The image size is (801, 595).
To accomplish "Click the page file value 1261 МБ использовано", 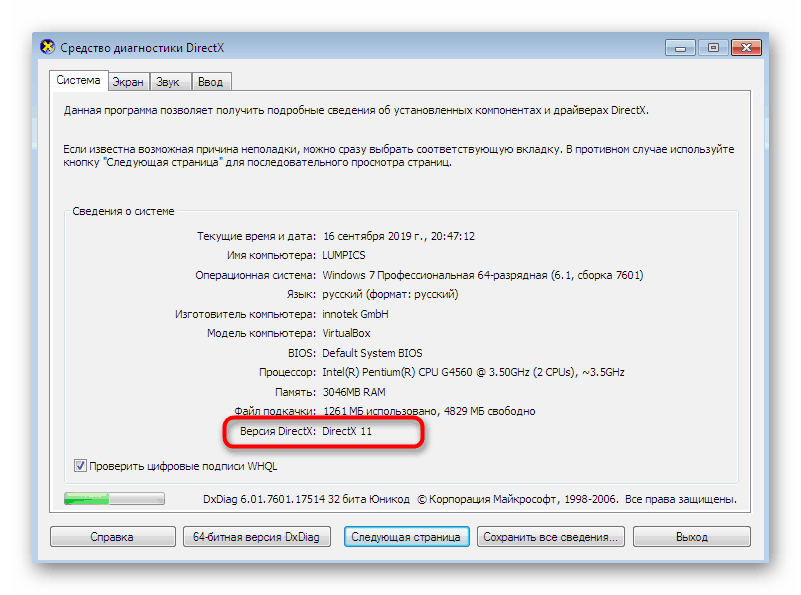I will pyautogui.click(x=429, y=411).
